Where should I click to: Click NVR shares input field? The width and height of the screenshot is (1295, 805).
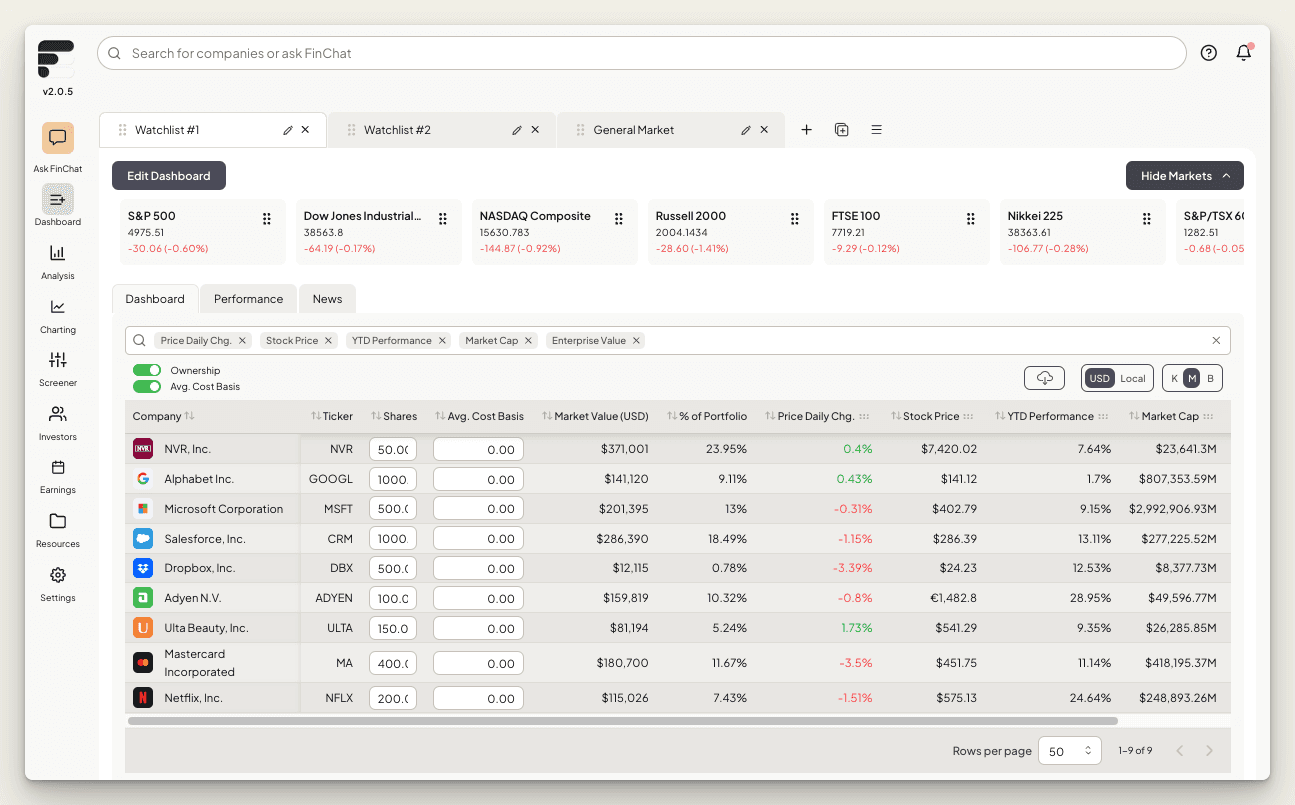pyautogui.click(x=393, y=450)
